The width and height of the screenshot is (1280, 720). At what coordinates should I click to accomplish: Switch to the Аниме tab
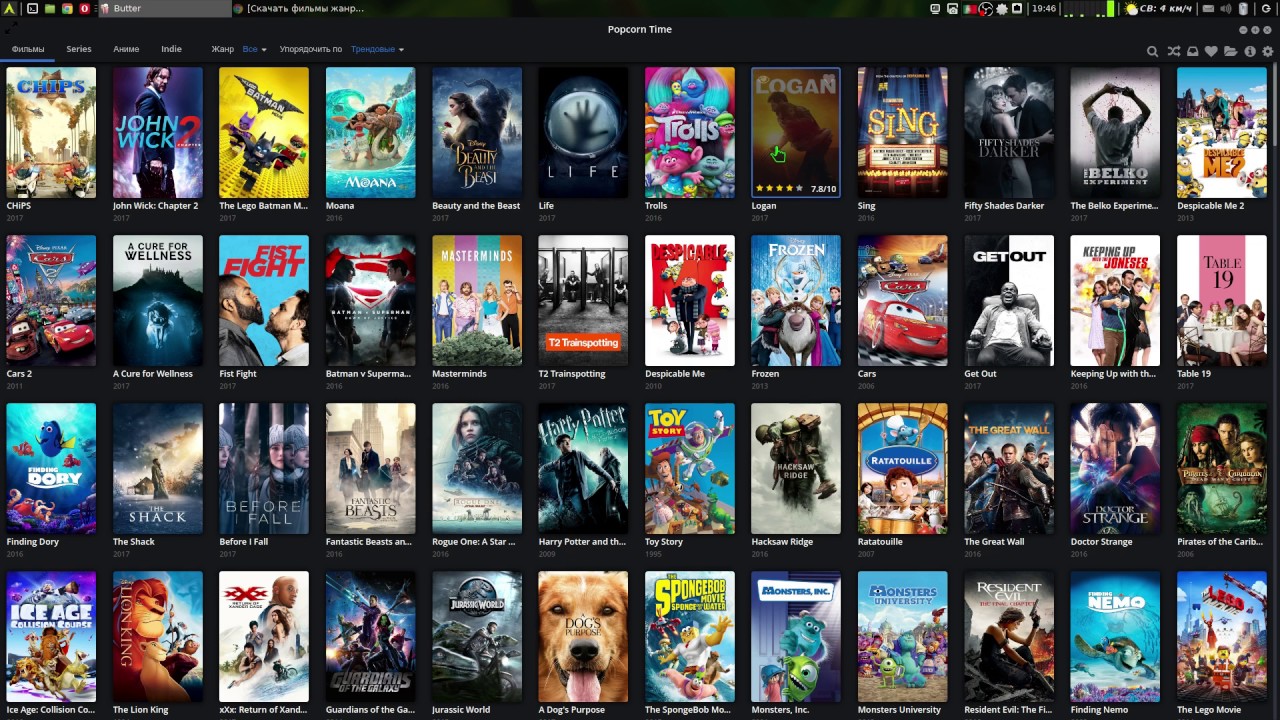tap(126, 49)
